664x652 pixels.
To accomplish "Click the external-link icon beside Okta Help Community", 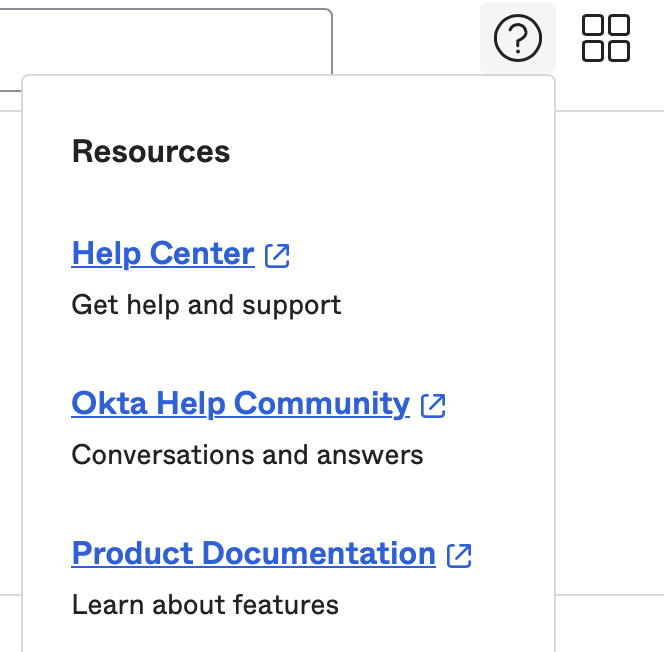I will point(433,406).
